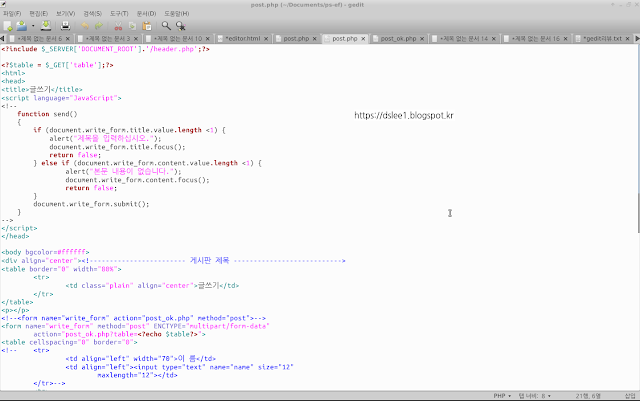
Task: Open Find with the magnifier icon
Action: 166,26
